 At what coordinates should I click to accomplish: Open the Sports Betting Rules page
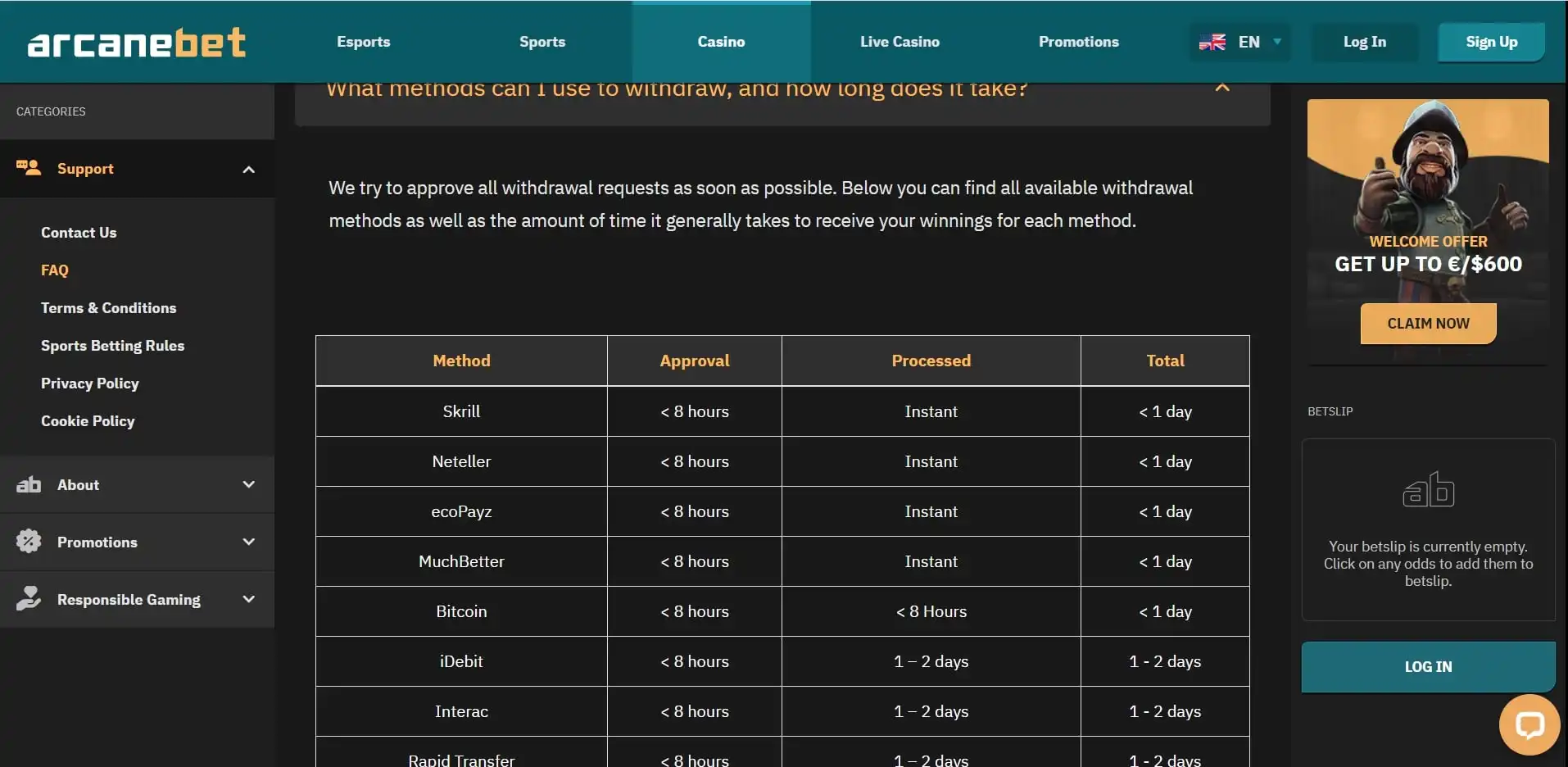coord(112,346)
